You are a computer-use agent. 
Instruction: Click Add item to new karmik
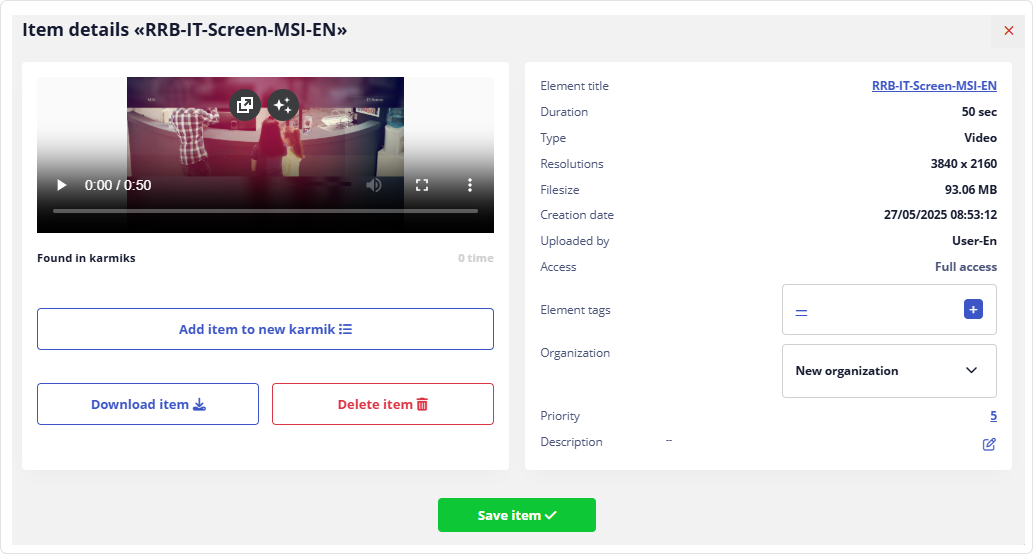265,329
